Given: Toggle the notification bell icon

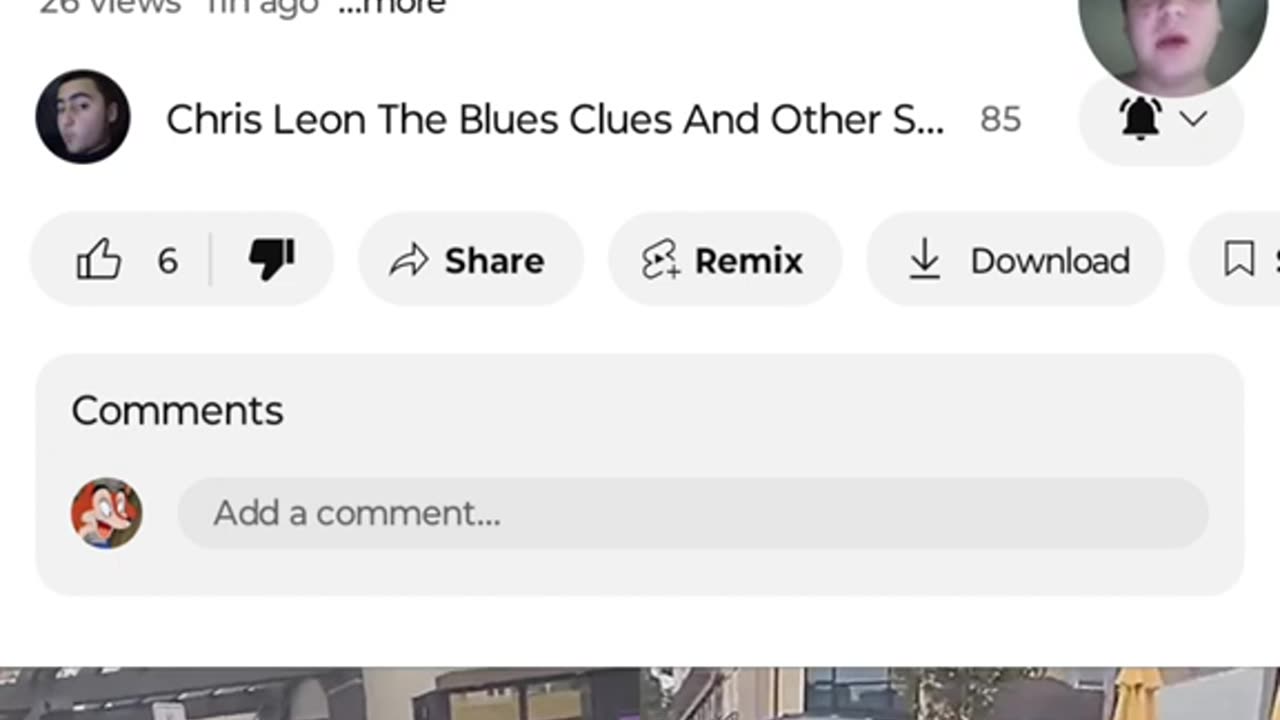Looking at the screenshot, I should click(x=1140, y=119).
